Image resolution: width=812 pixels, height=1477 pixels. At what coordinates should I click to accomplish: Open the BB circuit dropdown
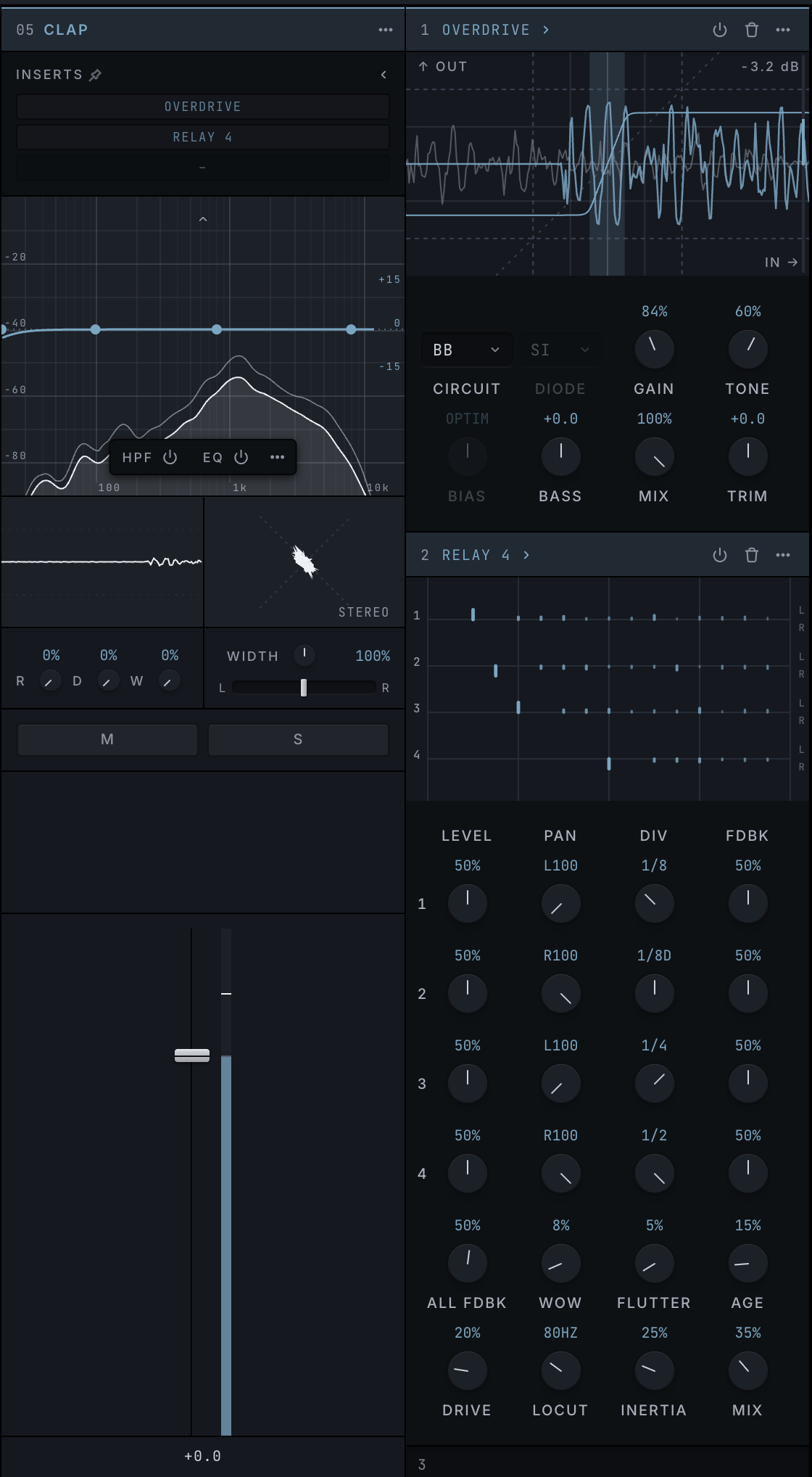click(x=467, y=350)
